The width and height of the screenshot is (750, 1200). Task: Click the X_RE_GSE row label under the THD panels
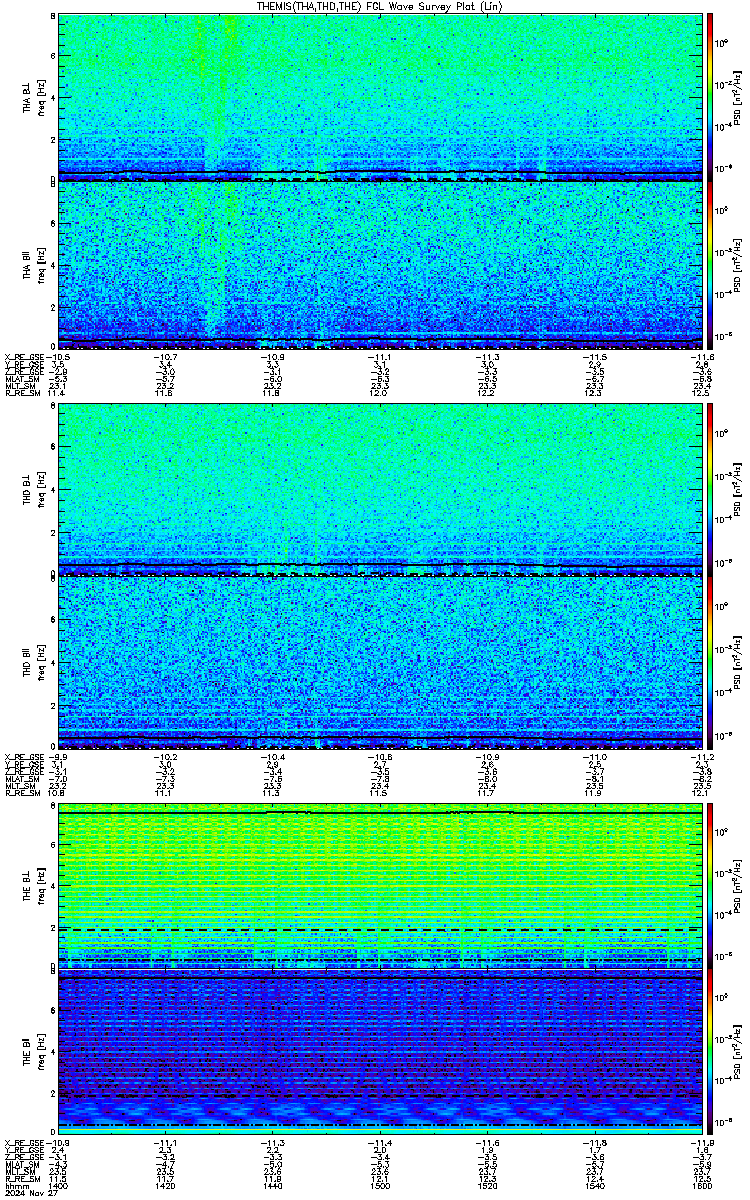(x=24, y=757)
